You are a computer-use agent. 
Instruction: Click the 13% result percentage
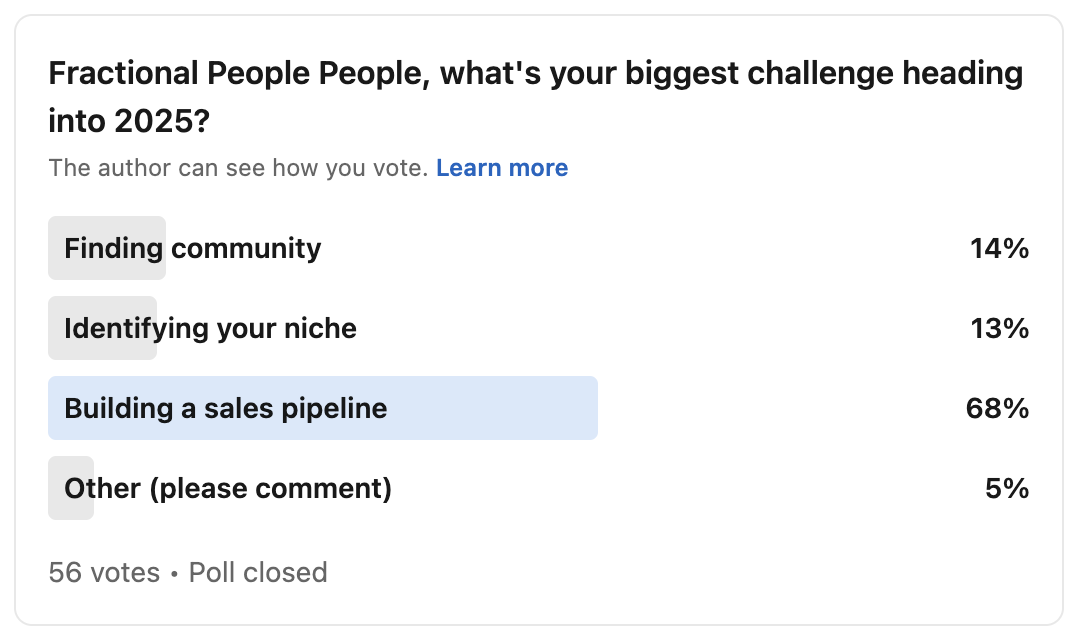tap(999, 328)
